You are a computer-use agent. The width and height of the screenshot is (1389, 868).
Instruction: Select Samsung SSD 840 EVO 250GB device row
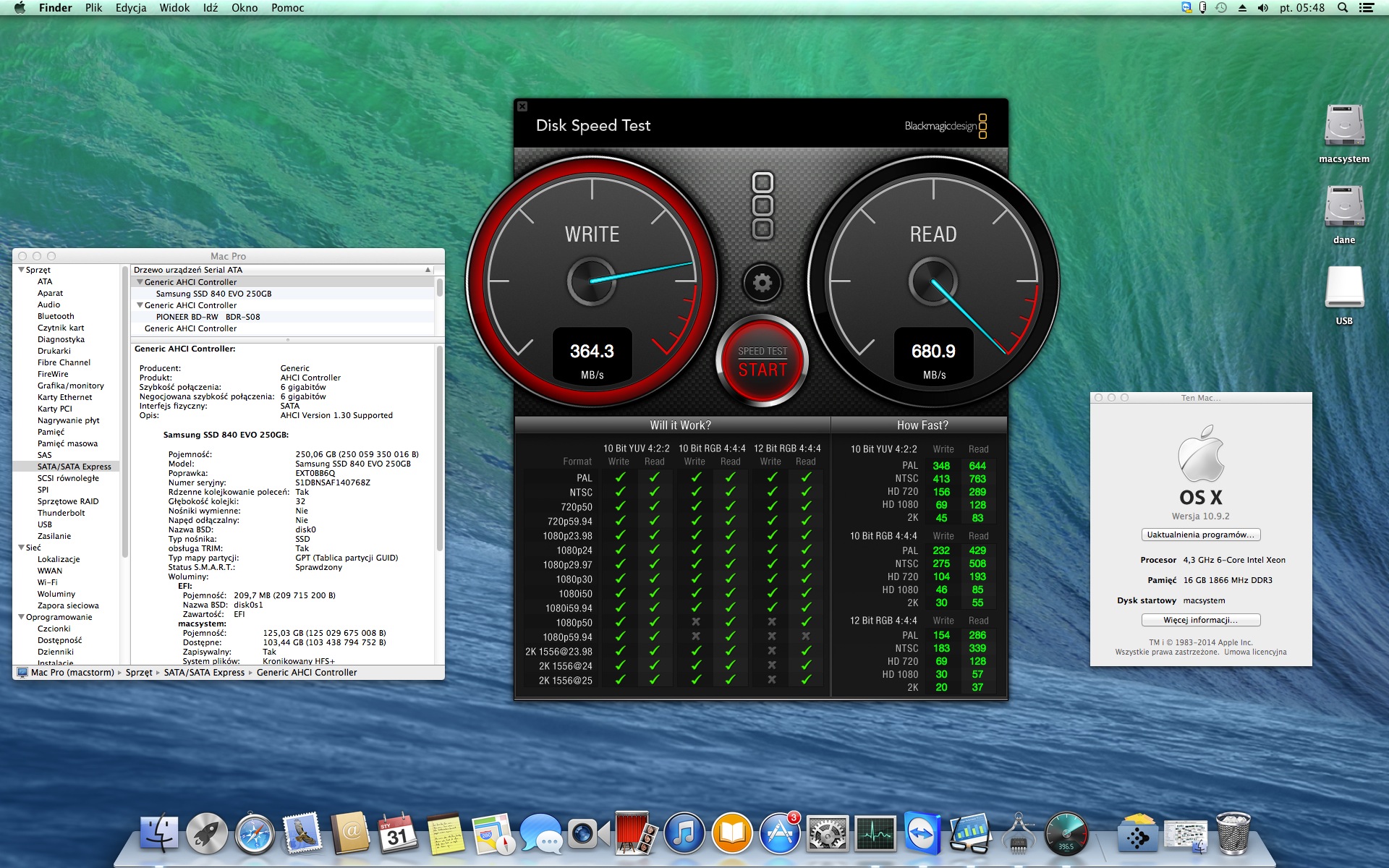(283, 294)
